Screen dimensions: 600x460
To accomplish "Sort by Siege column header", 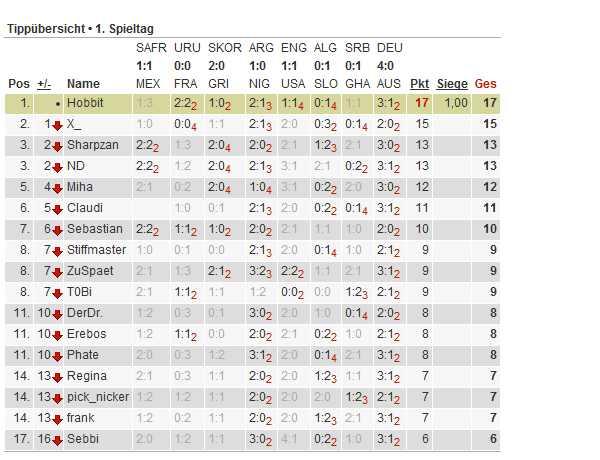I will [452, 83].
